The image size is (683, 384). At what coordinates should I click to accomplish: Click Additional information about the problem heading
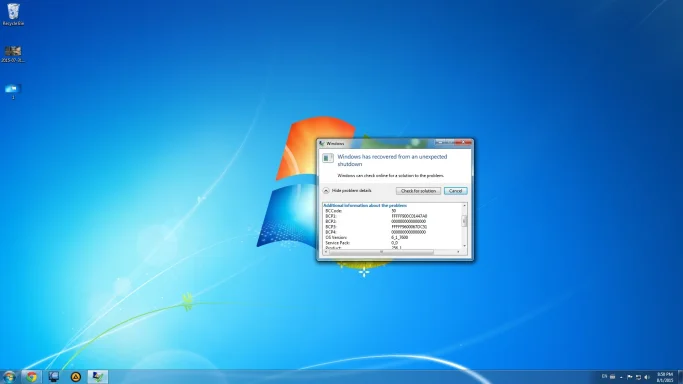pos(365,205)
